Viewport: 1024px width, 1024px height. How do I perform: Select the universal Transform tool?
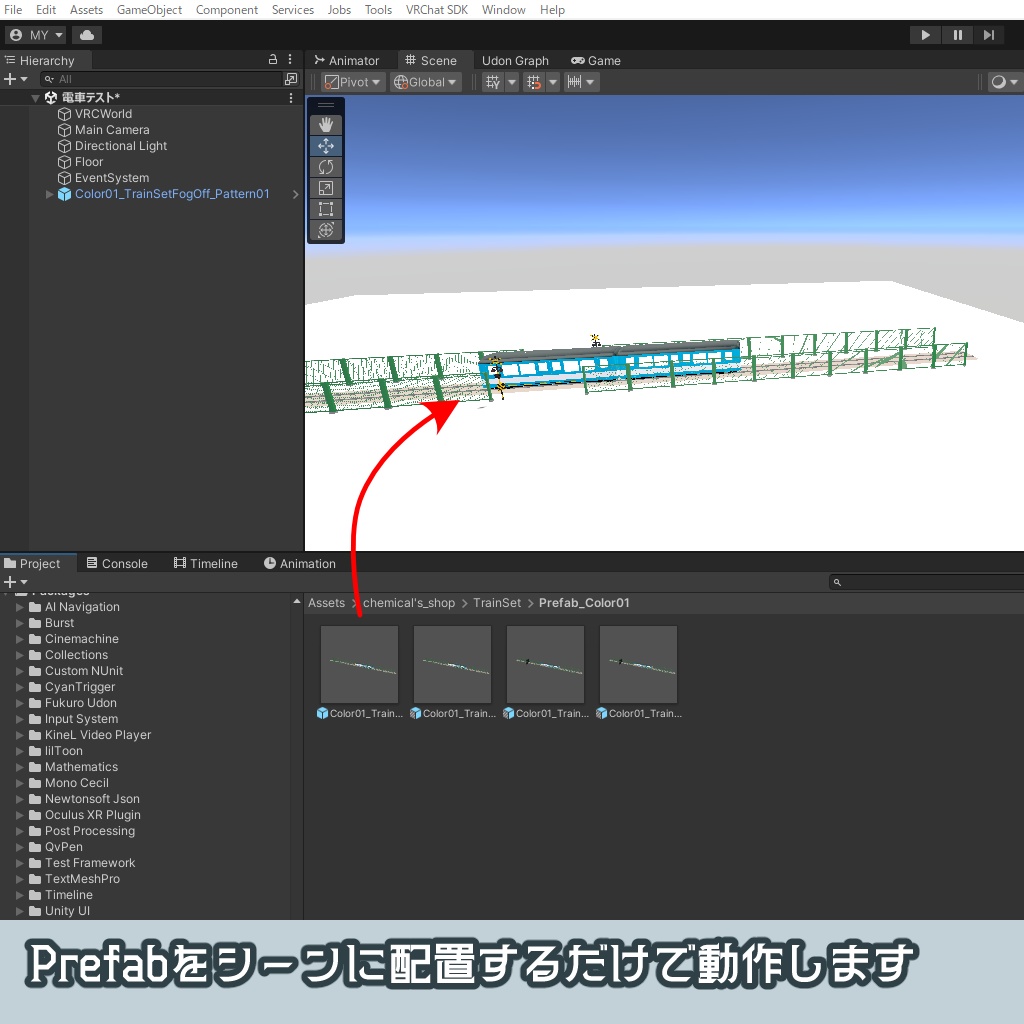tap(326, 230)
